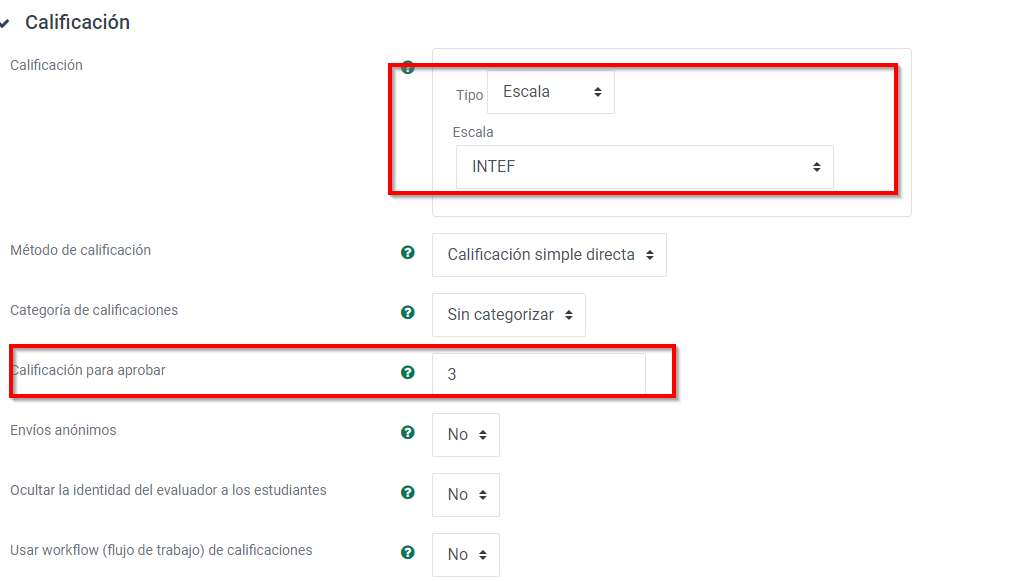Click the Método de calificación label
1027x582 pixels.
[81, 250]
